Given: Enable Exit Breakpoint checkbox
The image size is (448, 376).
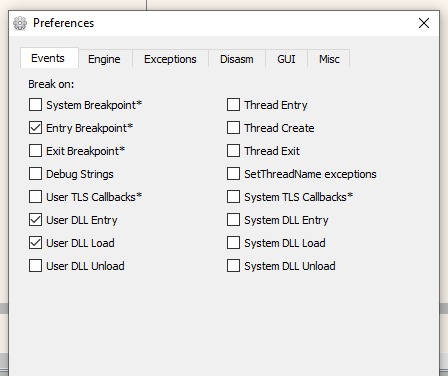Looking at the screenshot, I should (x=35, y=151).
